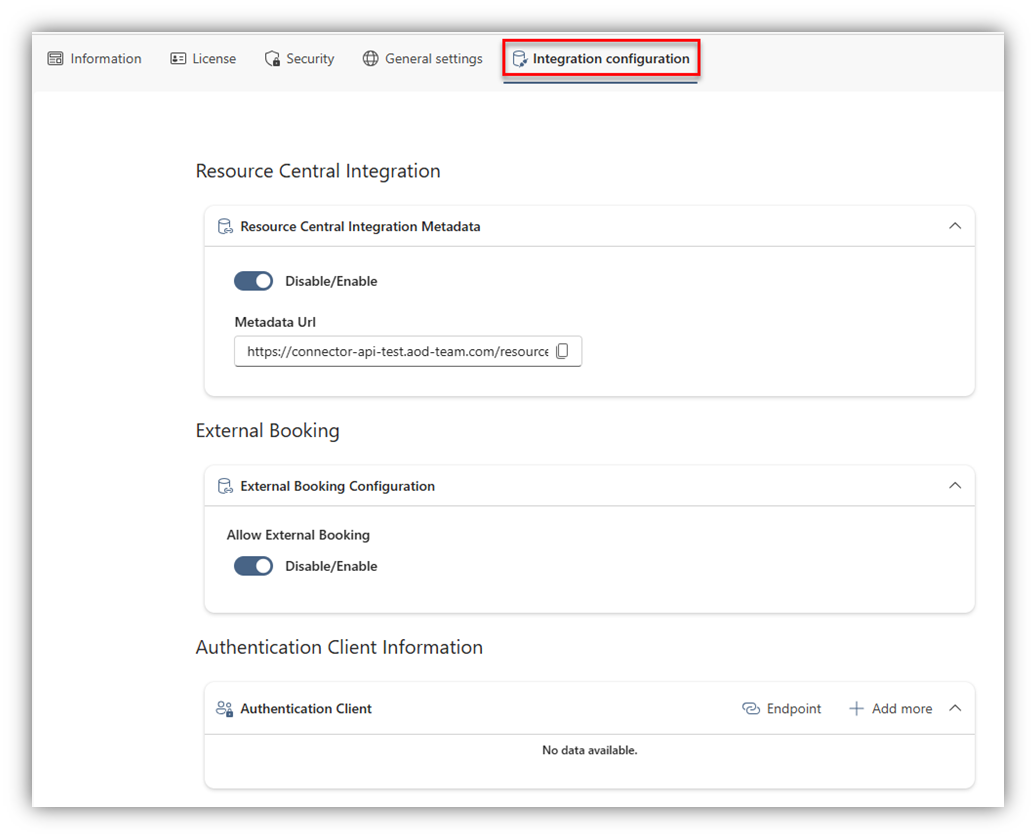Switch to the License tab
This screenshot has width=1036, height=839.
(203, 59)
